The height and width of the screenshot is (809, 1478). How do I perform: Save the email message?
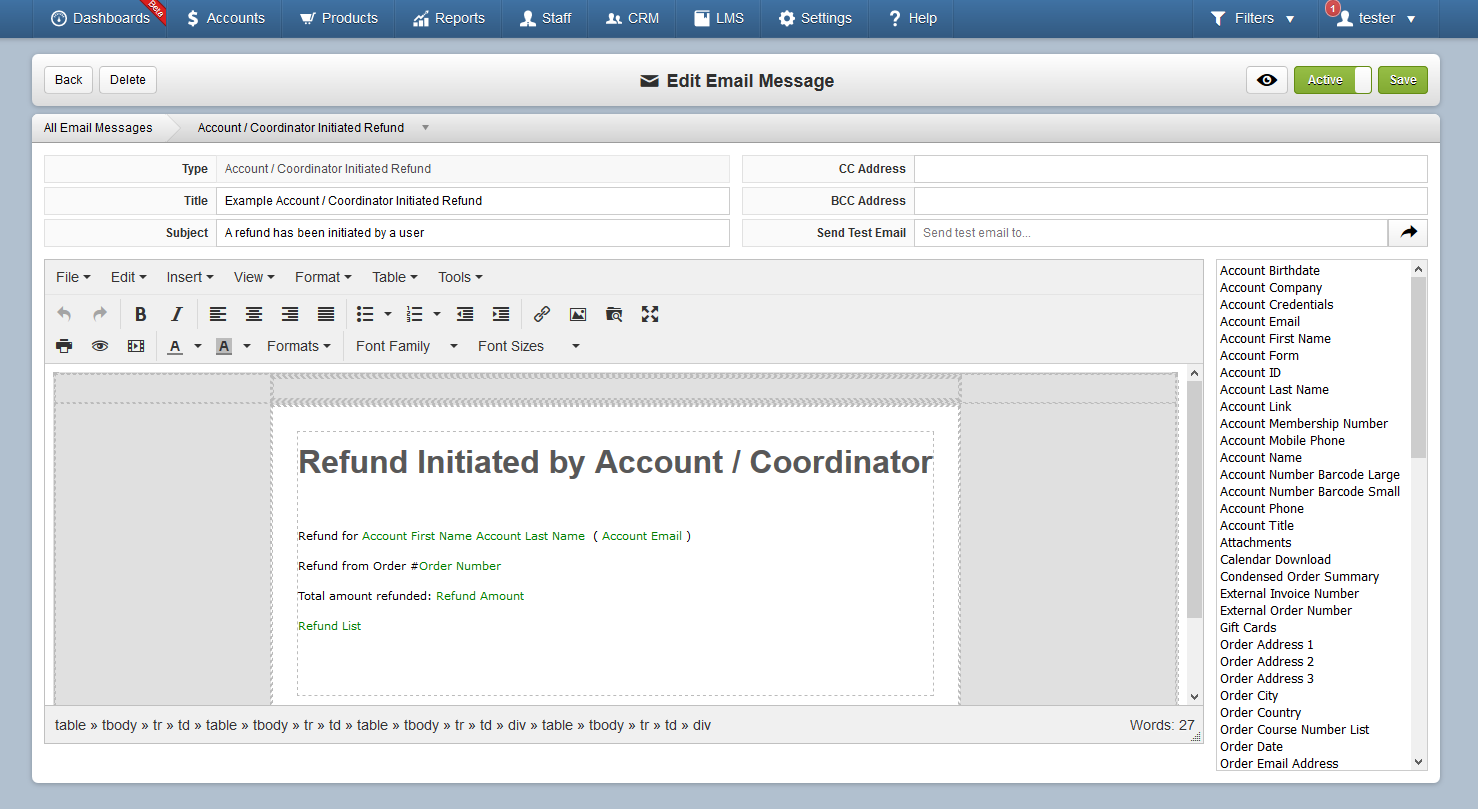point(1403,80)
